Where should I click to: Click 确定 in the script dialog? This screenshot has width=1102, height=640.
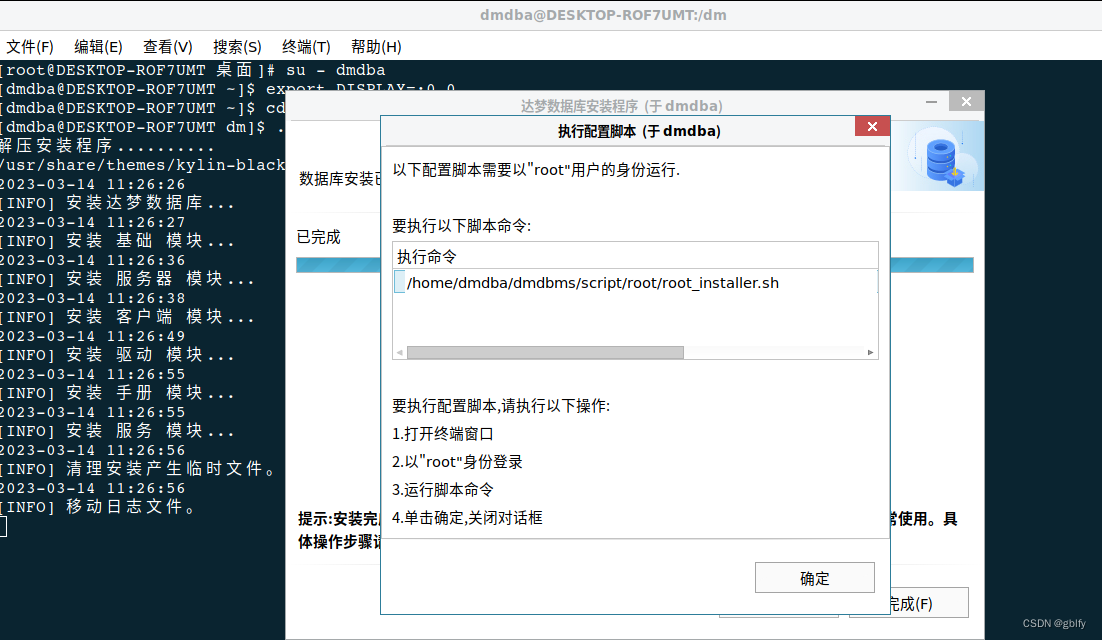(815, 577)
